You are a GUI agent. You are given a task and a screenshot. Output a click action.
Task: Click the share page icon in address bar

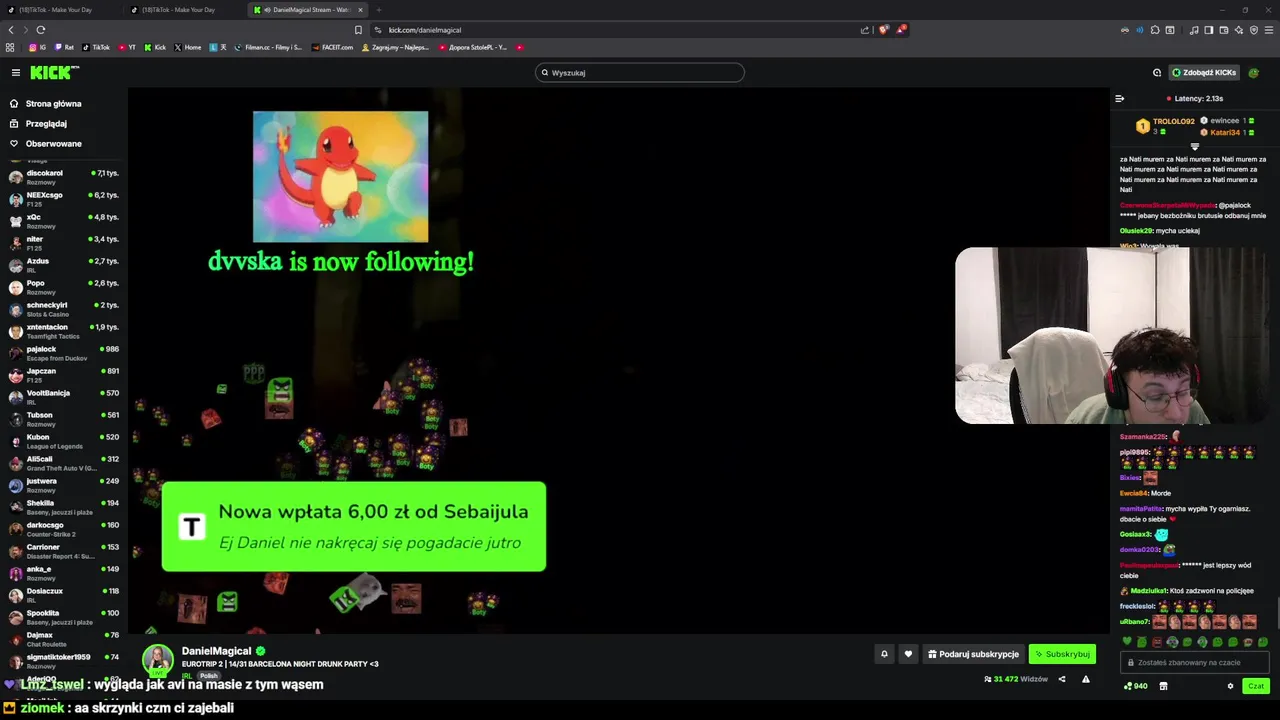pyautogui.click(x=864, y=30)
